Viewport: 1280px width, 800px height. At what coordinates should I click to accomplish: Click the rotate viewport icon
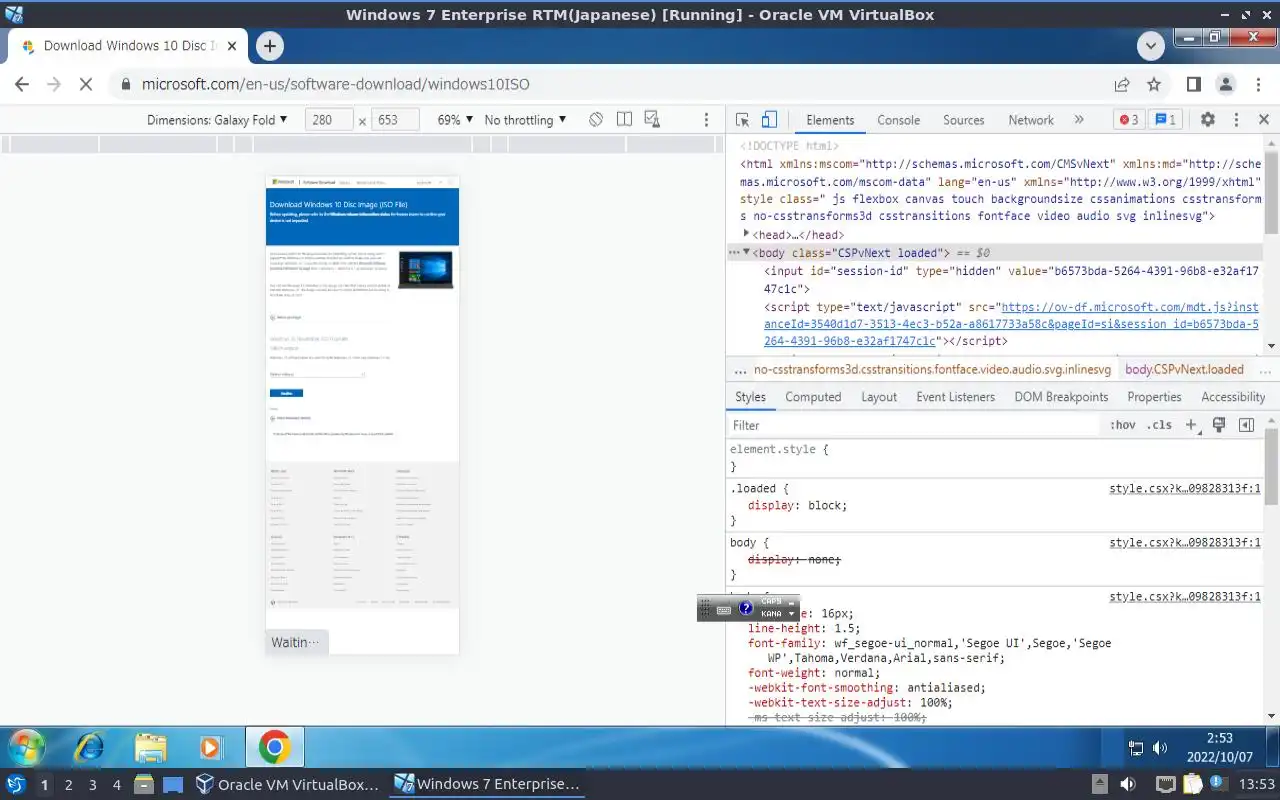(x=596, y=120)
